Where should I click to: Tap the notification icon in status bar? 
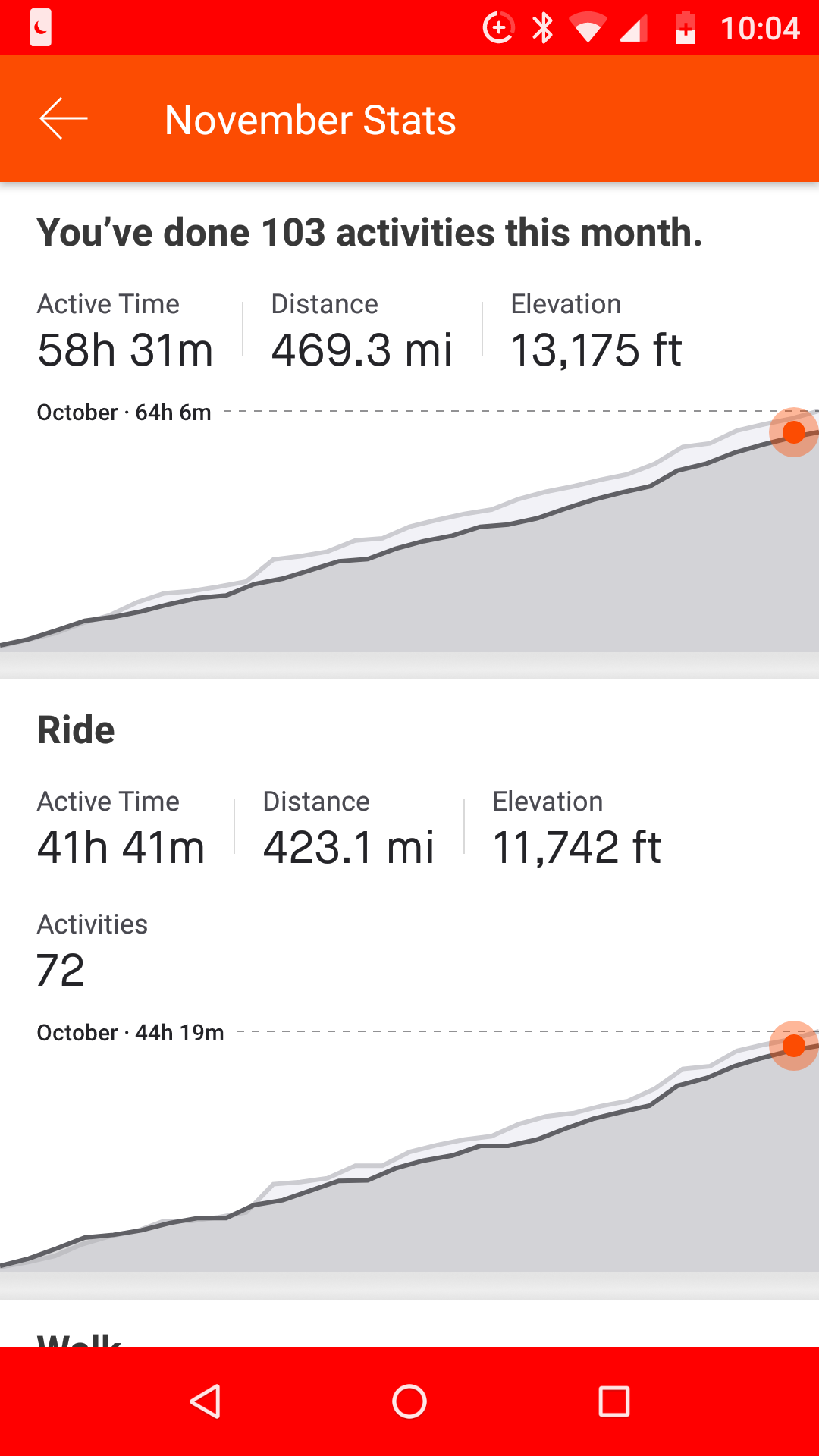click(41, 28)
